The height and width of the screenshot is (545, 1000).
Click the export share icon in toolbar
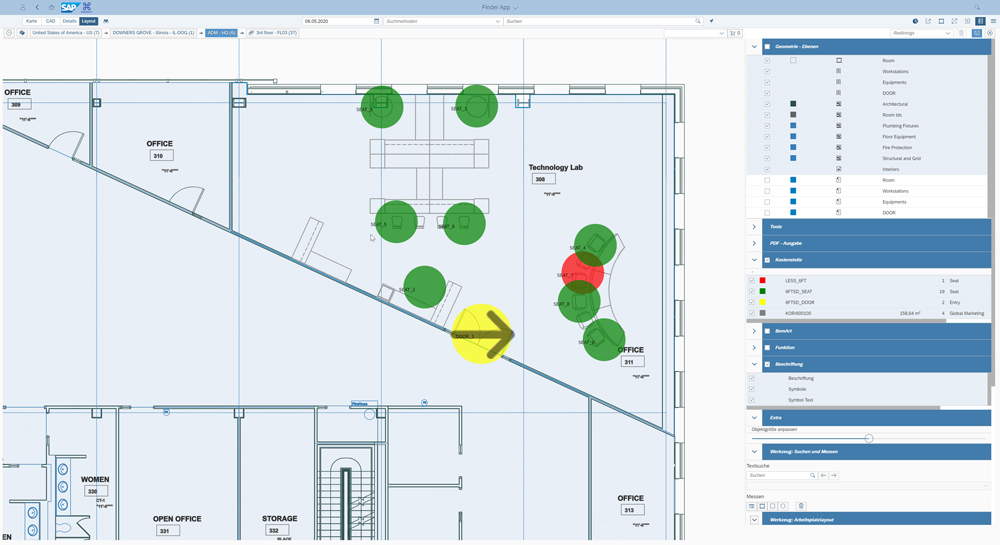[x=928, y=21]
